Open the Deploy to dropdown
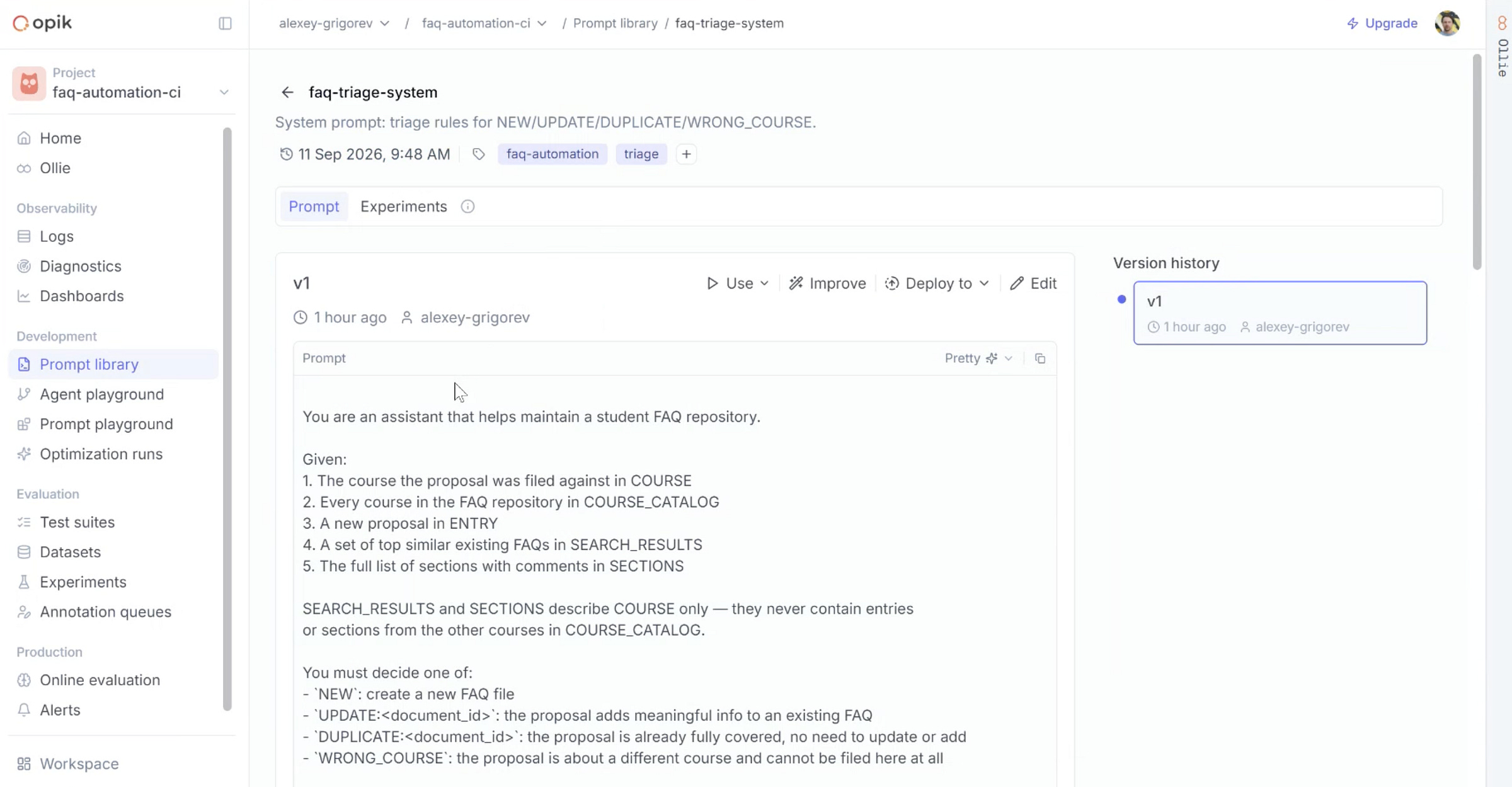Viewport: 1512px width, 787px height. coord(937,284)
